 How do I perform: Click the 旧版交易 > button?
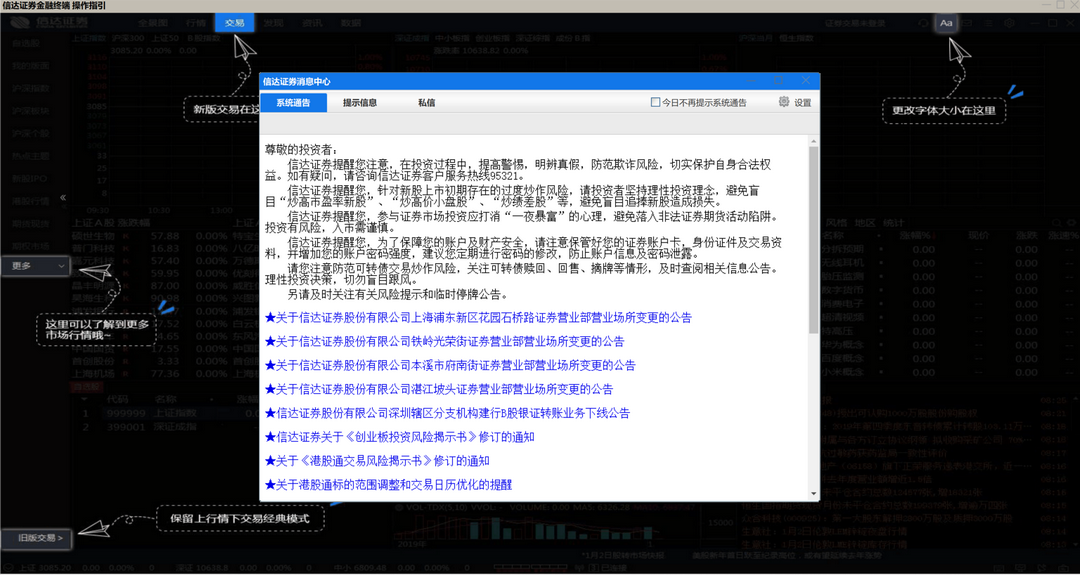(37, 538)
